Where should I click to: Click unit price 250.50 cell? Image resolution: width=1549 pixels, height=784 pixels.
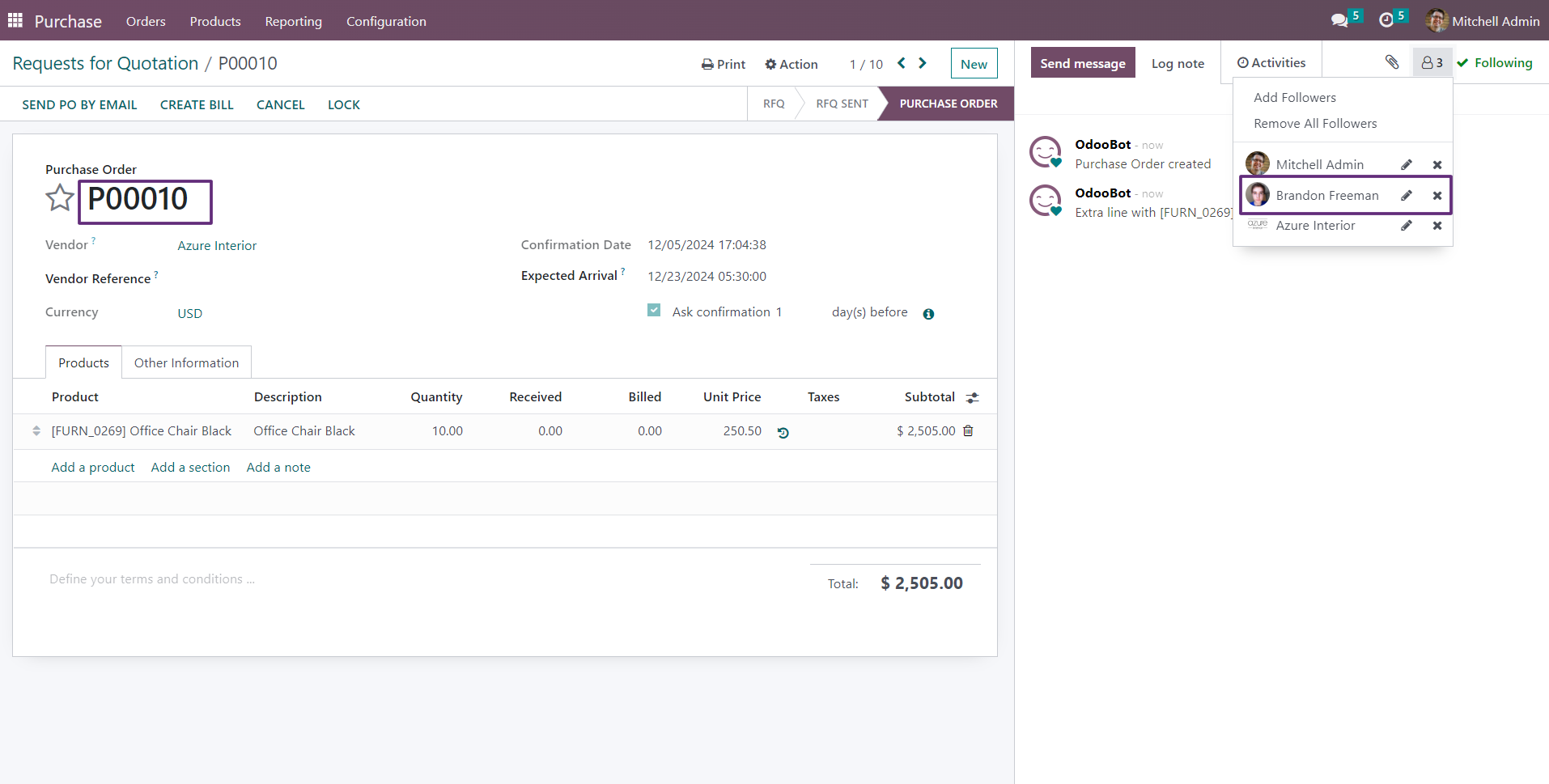point(742,431)
